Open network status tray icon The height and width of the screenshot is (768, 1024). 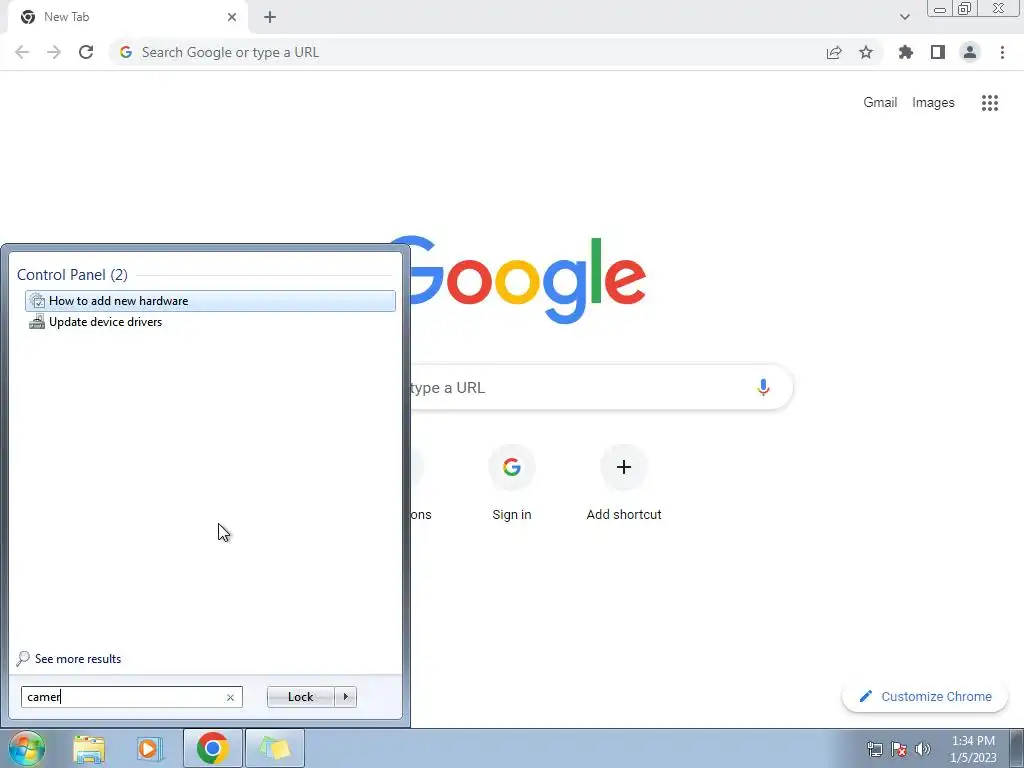pos(874,749)
